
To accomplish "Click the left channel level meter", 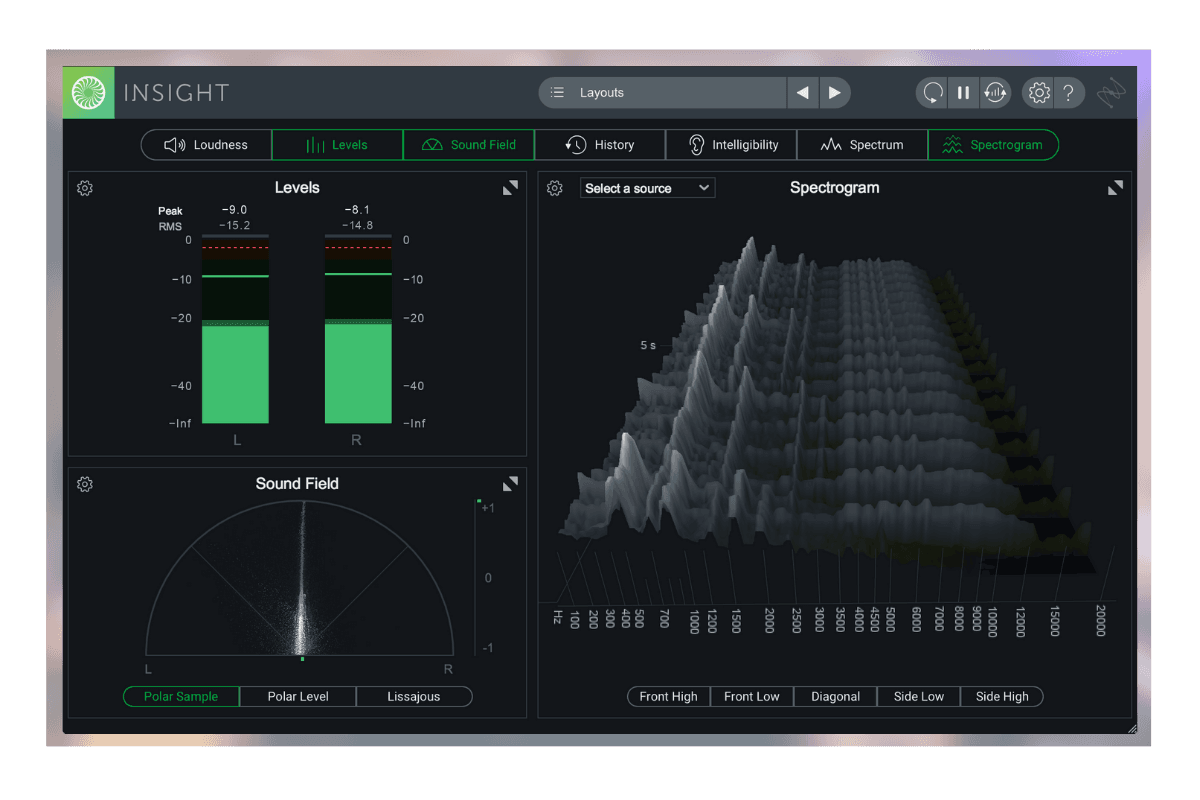I will pyautogui.click(x=235, y=329).
